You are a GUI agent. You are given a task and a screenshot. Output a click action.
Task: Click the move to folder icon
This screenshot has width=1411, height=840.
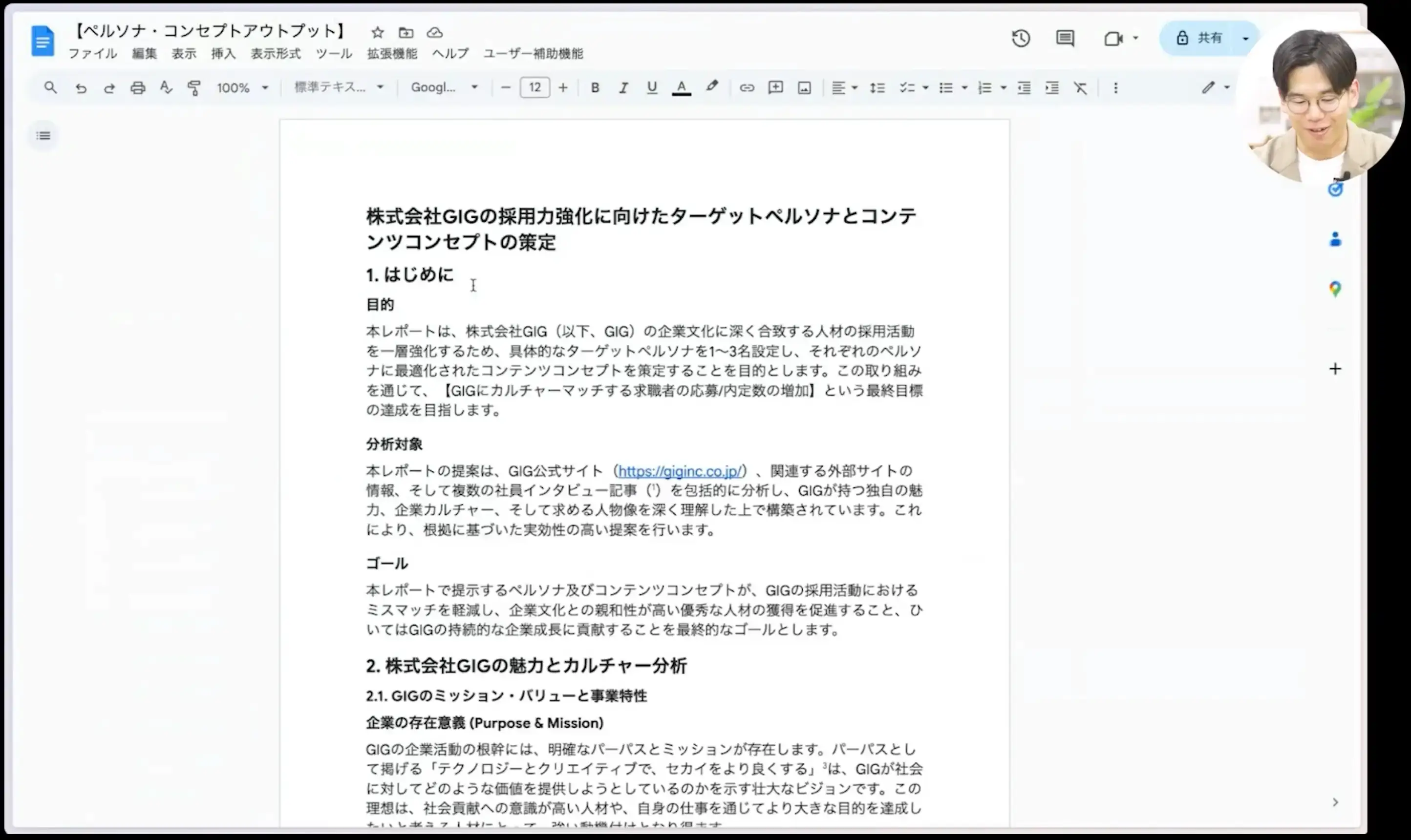(x=406, y=32)
